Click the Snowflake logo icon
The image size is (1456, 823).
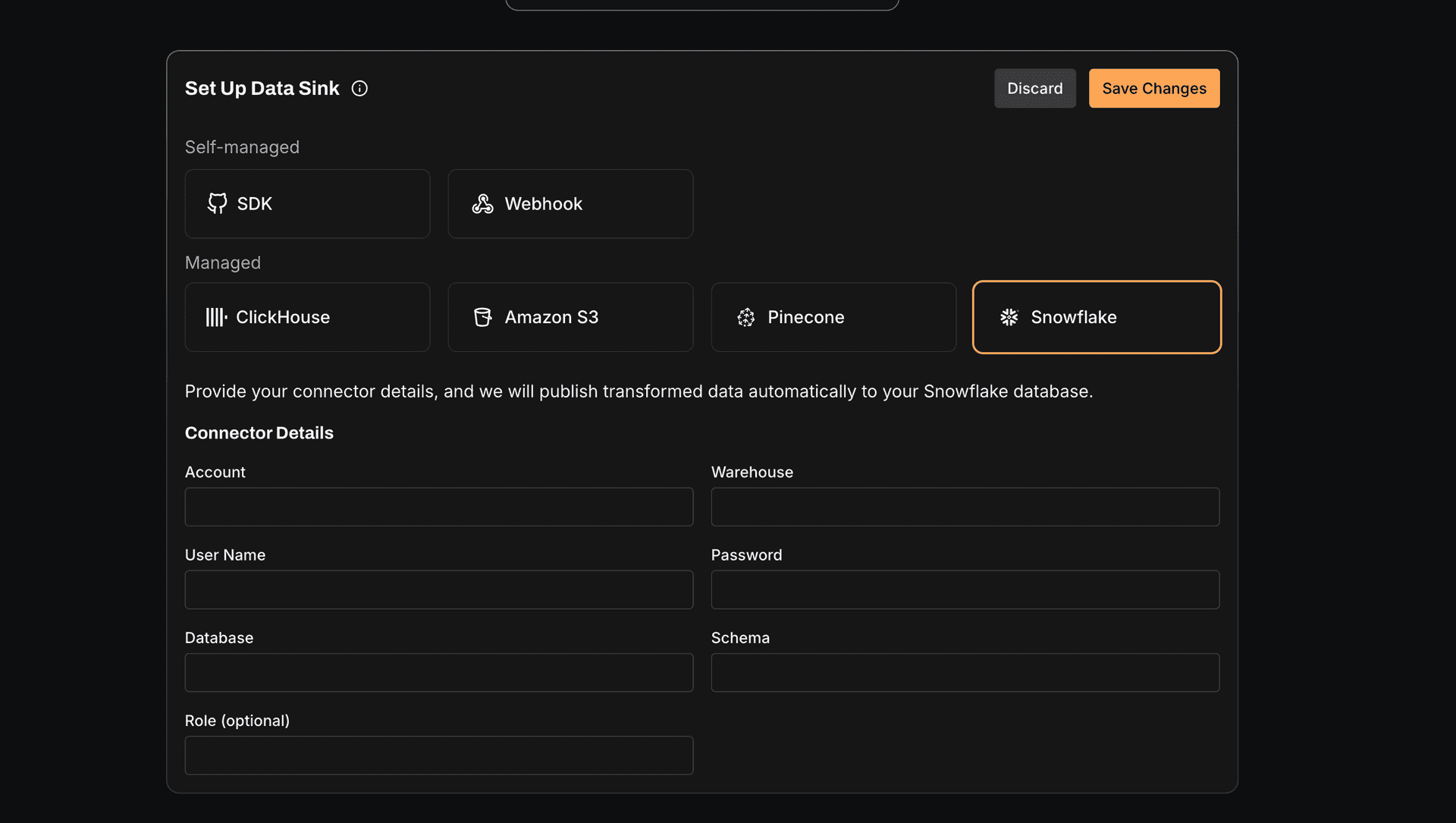[x=1009, y=317]
